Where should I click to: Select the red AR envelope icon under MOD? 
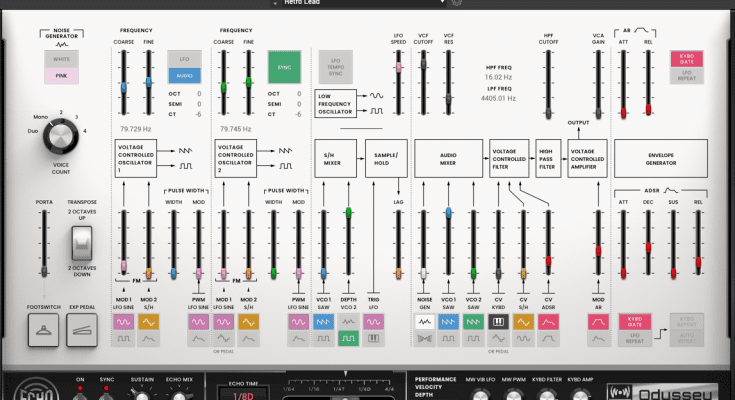pyautogui.click(x=600, y=322)
